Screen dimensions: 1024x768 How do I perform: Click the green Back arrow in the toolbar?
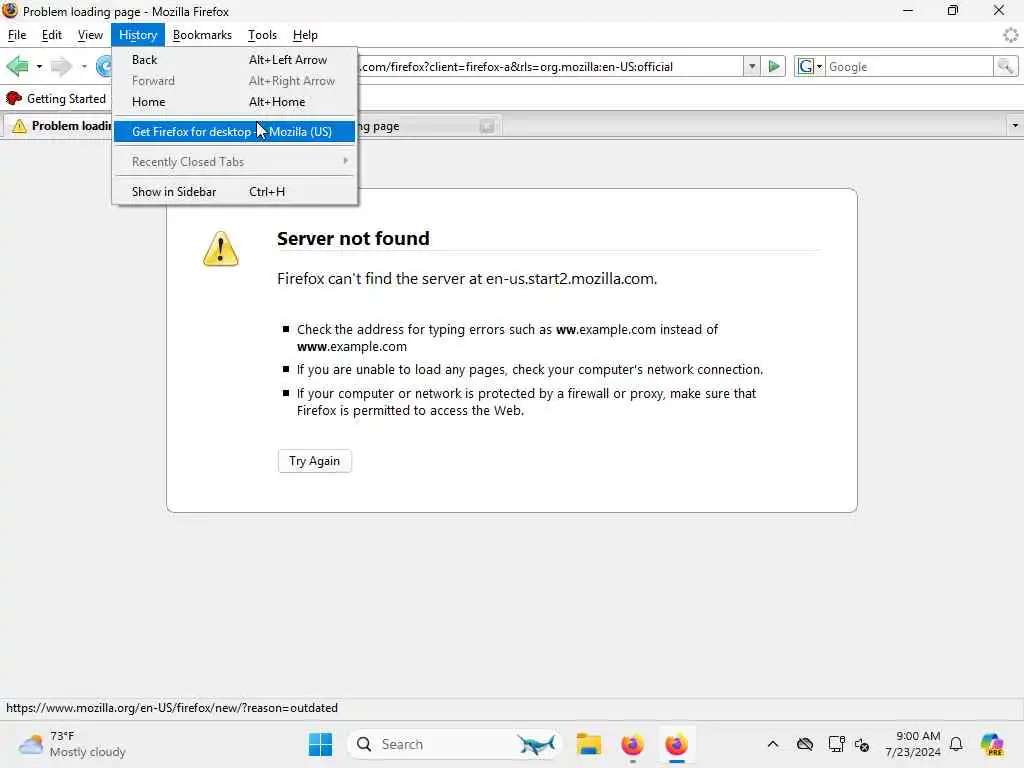[18, 66]
